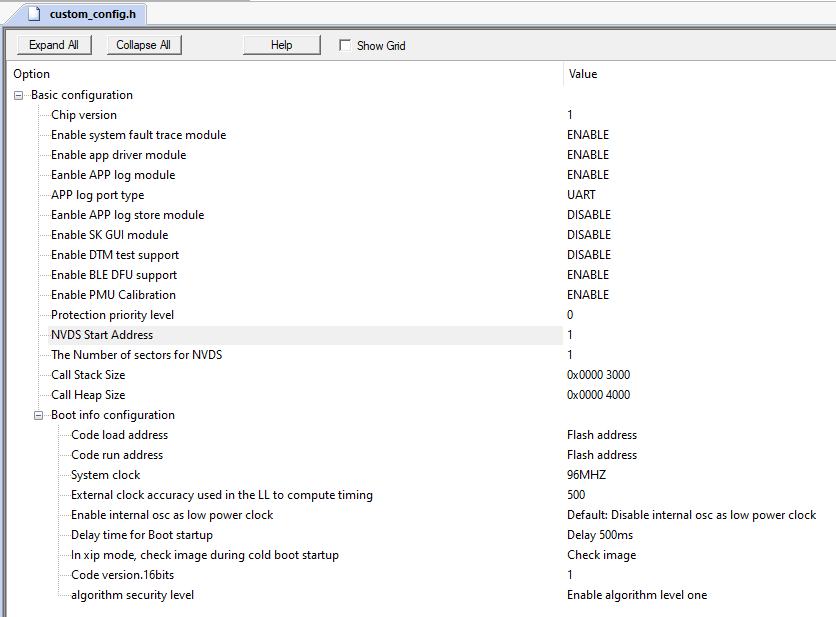
Task: Collapse the Boot info configuration node
Action: coord(39,415)
